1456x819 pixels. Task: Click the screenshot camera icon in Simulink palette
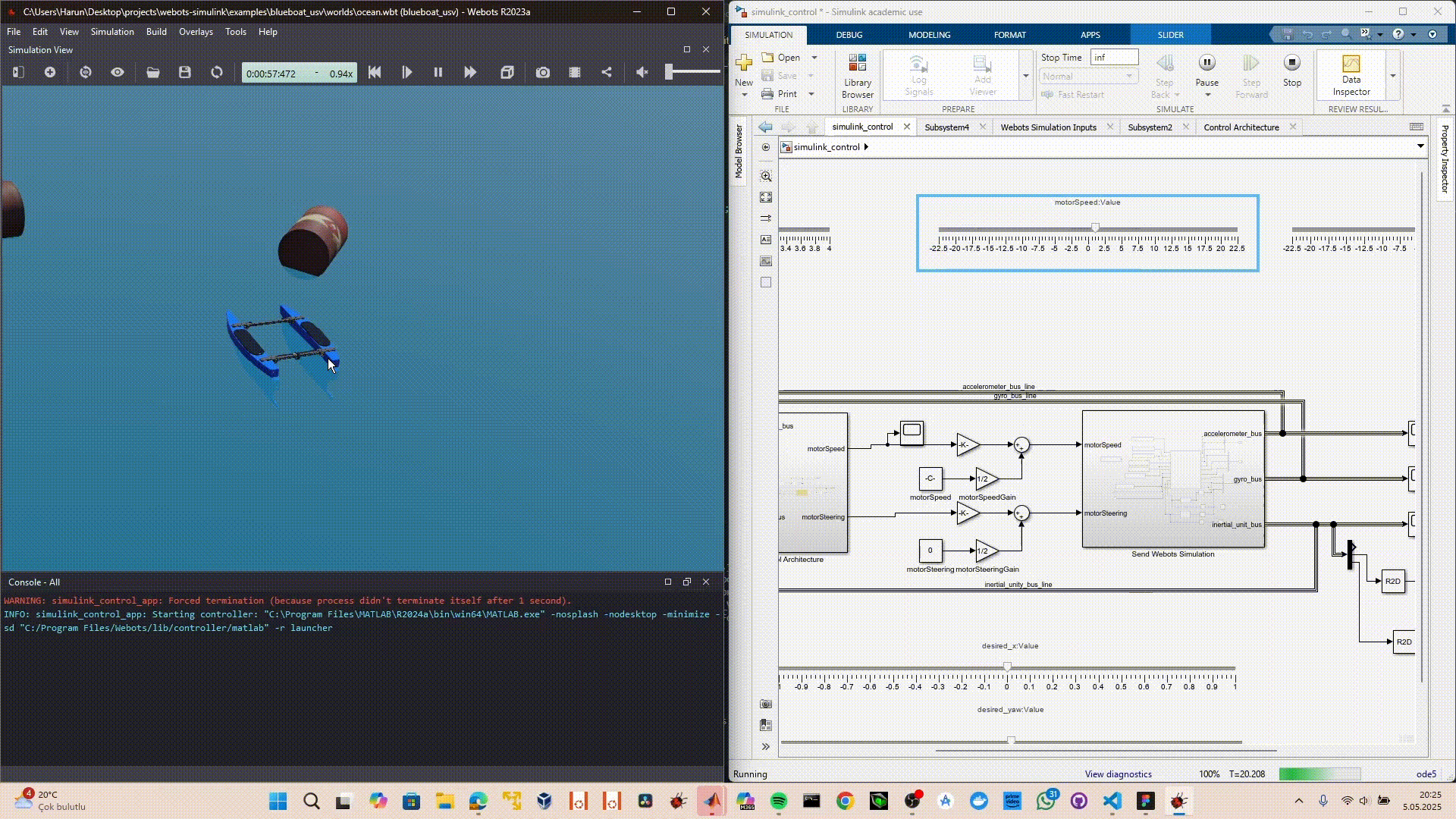click(766, 704)
